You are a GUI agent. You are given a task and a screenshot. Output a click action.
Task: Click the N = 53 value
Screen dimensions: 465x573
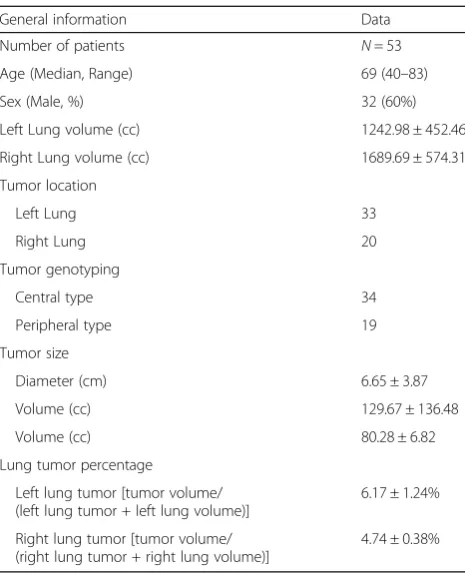381,46
